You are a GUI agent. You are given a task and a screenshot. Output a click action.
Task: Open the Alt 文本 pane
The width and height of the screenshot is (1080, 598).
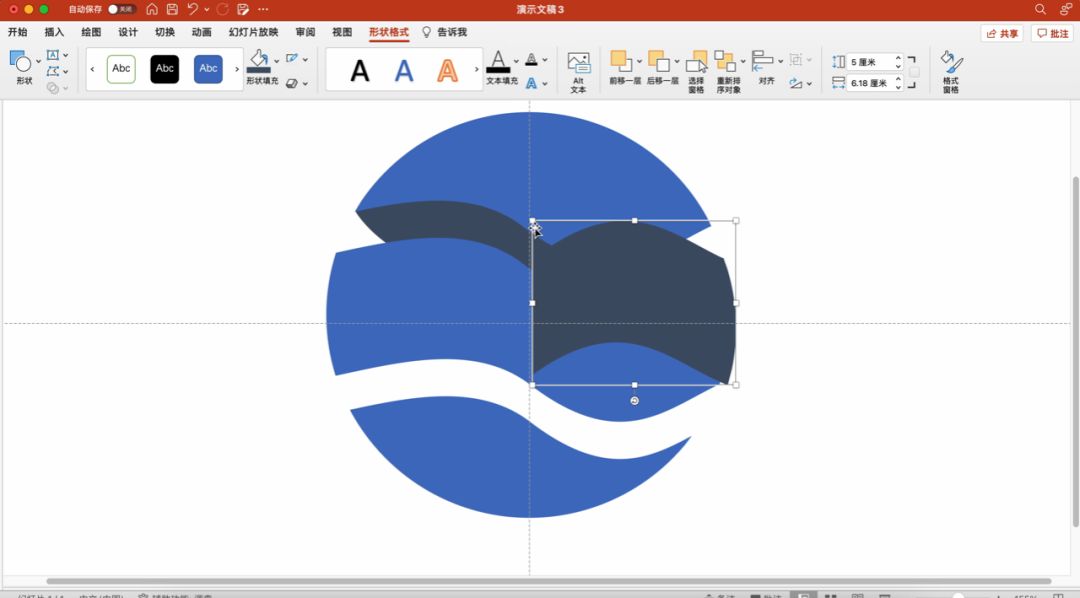pos(579,72)
